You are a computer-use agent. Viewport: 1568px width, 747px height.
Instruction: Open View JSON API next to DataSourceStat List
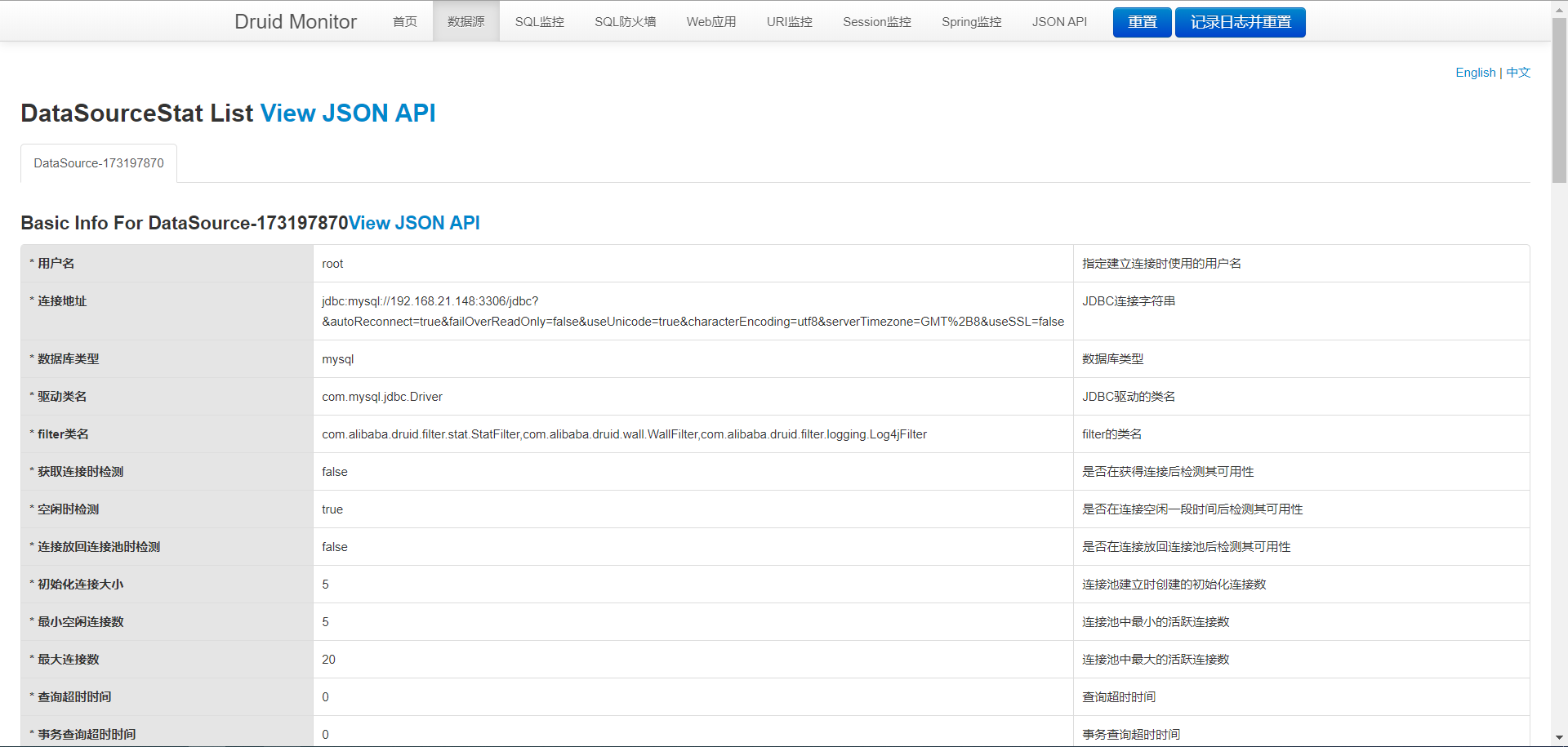click(347, 113)
